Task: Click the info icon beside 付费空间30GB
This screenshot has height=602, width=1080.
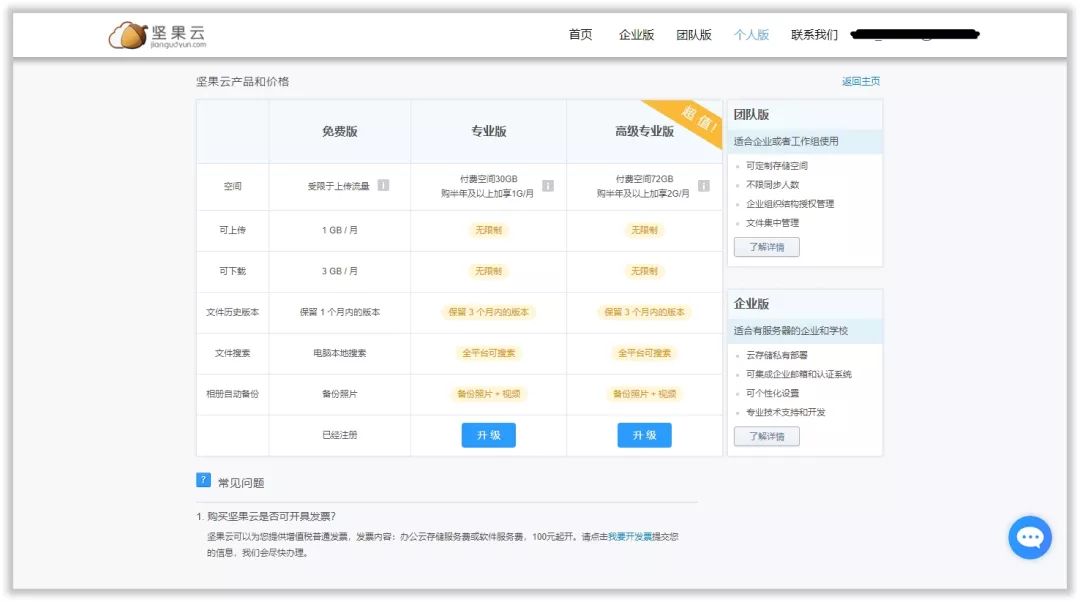Action: coord(547,186)
